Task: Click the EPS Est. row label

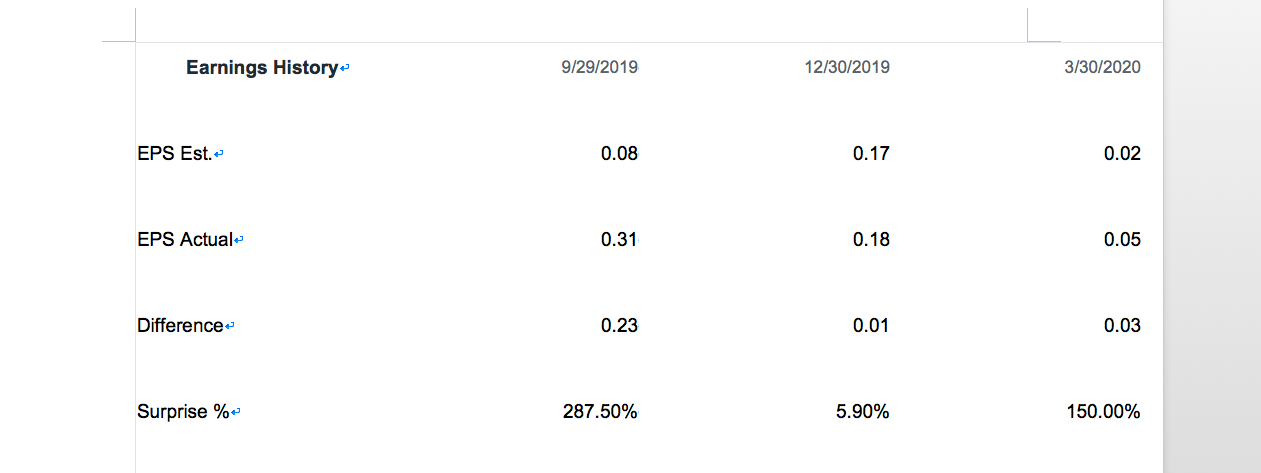Action: 175,154
